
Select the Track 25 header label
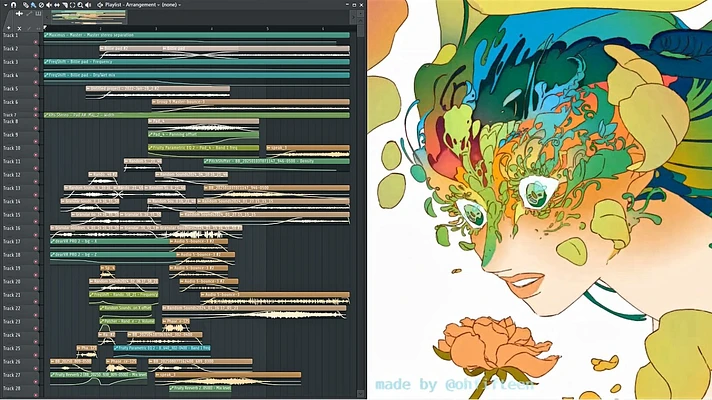[x=12, y=348]
